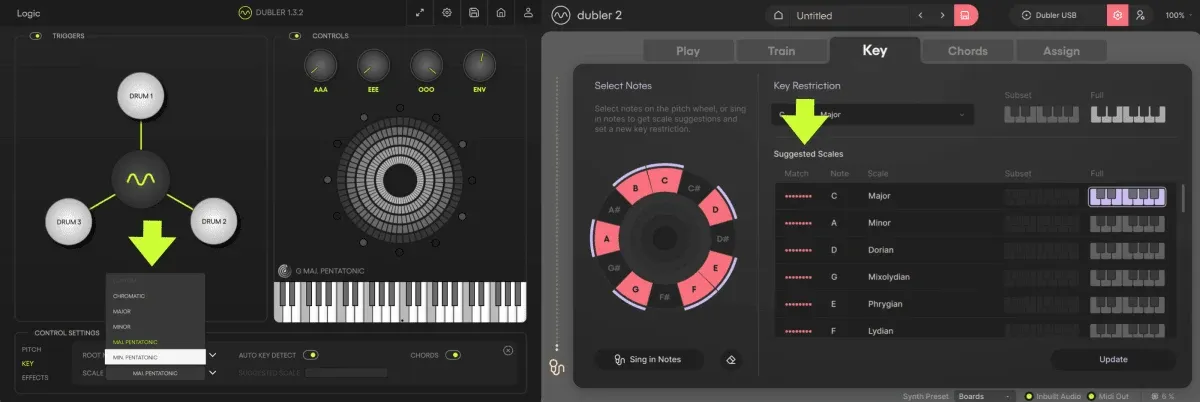Open the user profile icon in Dubler 1.3.2
The width and height of the screenshot is (1200, 402).
pos(528,13)
